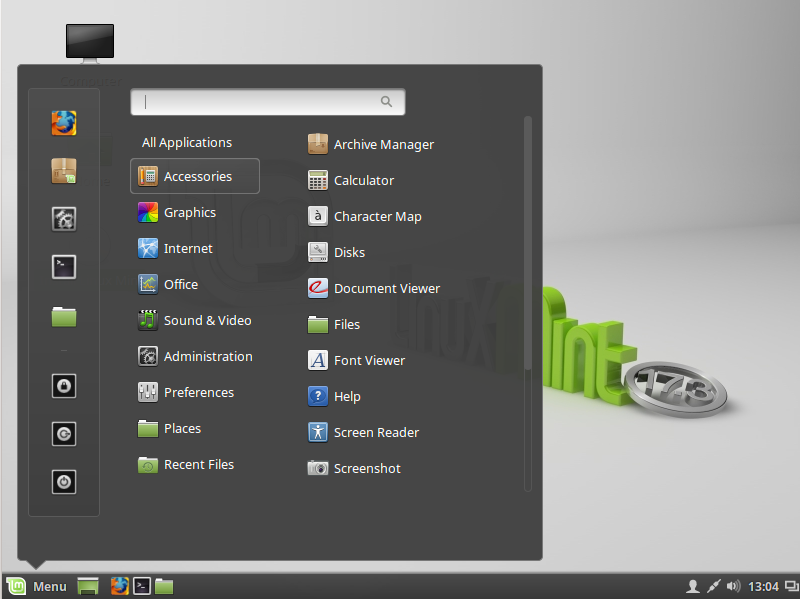Click the Disks icon
Viewport: 800px width, 599px height.
318,252
